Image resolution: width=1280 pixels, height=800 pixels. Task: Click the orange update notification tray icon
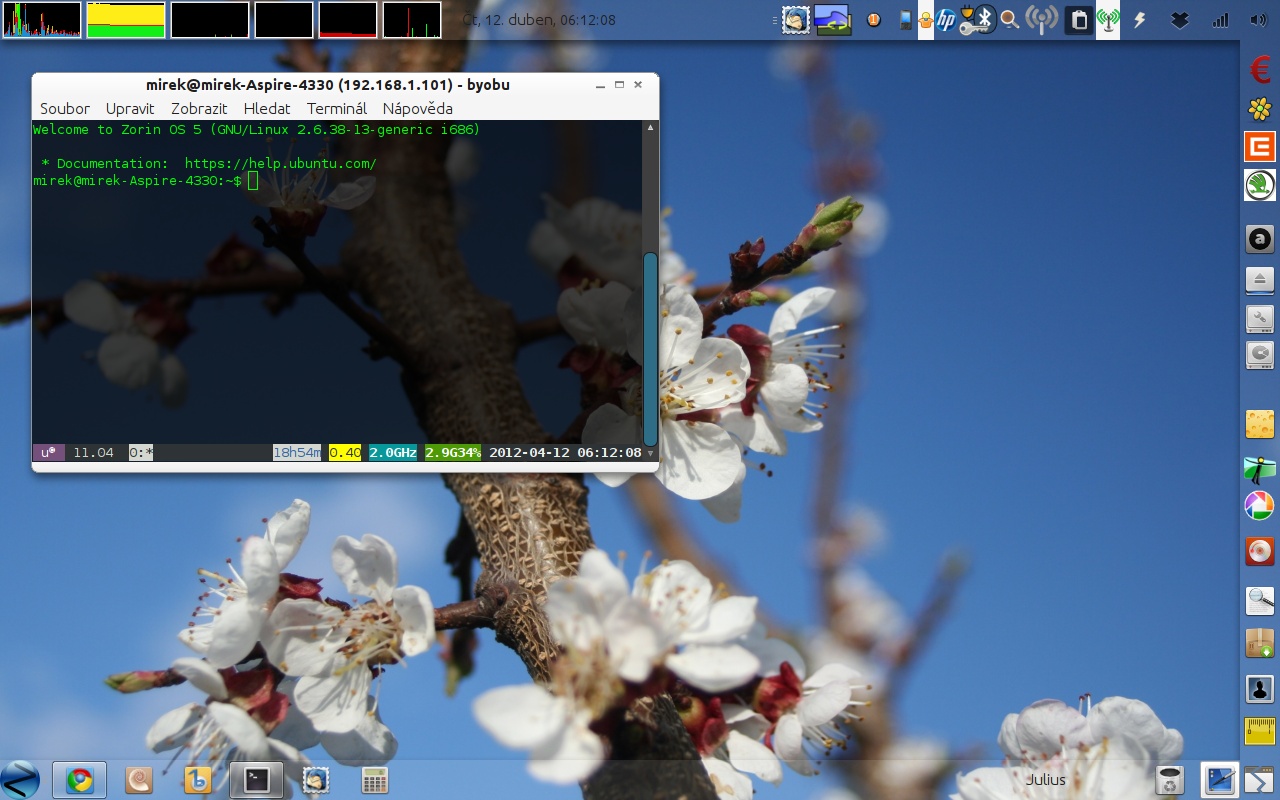(x=874, y=19)
